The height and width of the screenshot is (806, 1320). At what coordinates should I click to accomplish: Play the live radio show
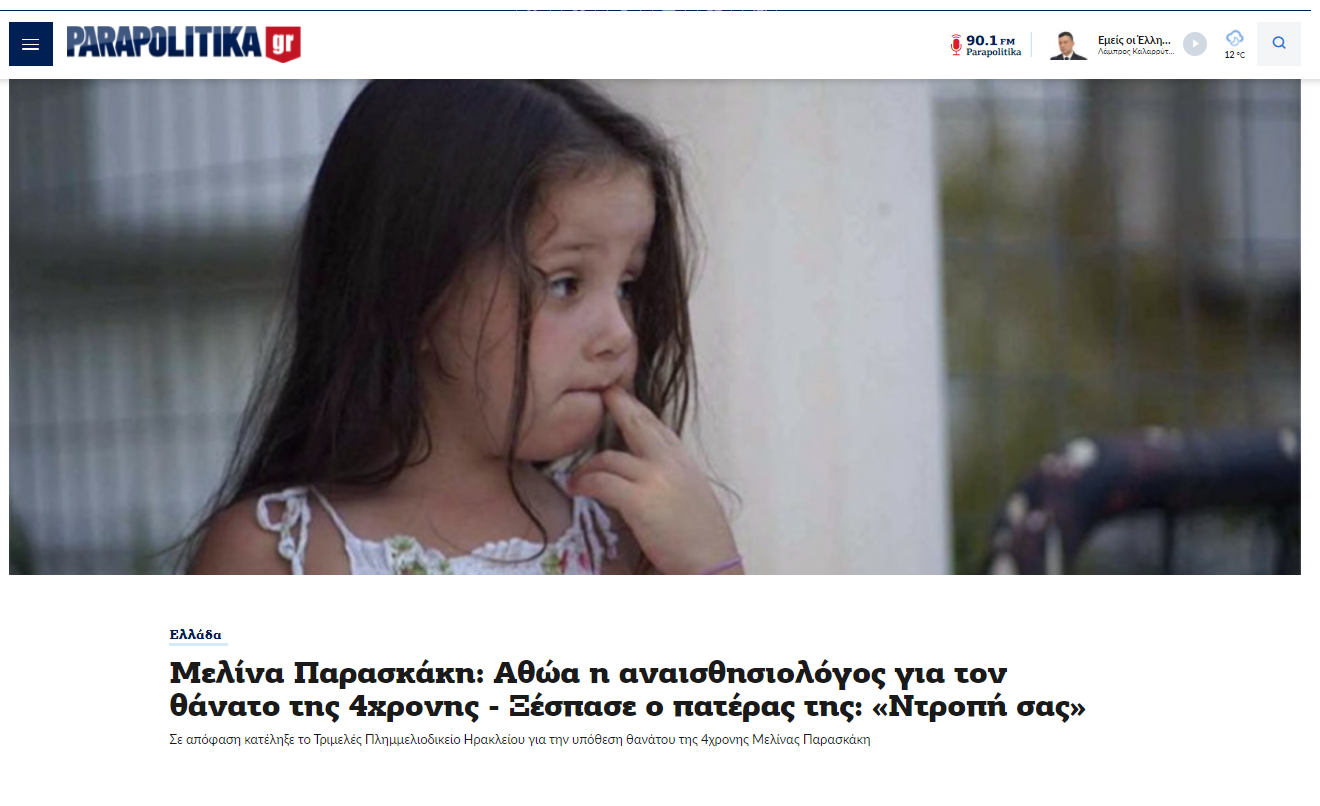[1195, 44]
